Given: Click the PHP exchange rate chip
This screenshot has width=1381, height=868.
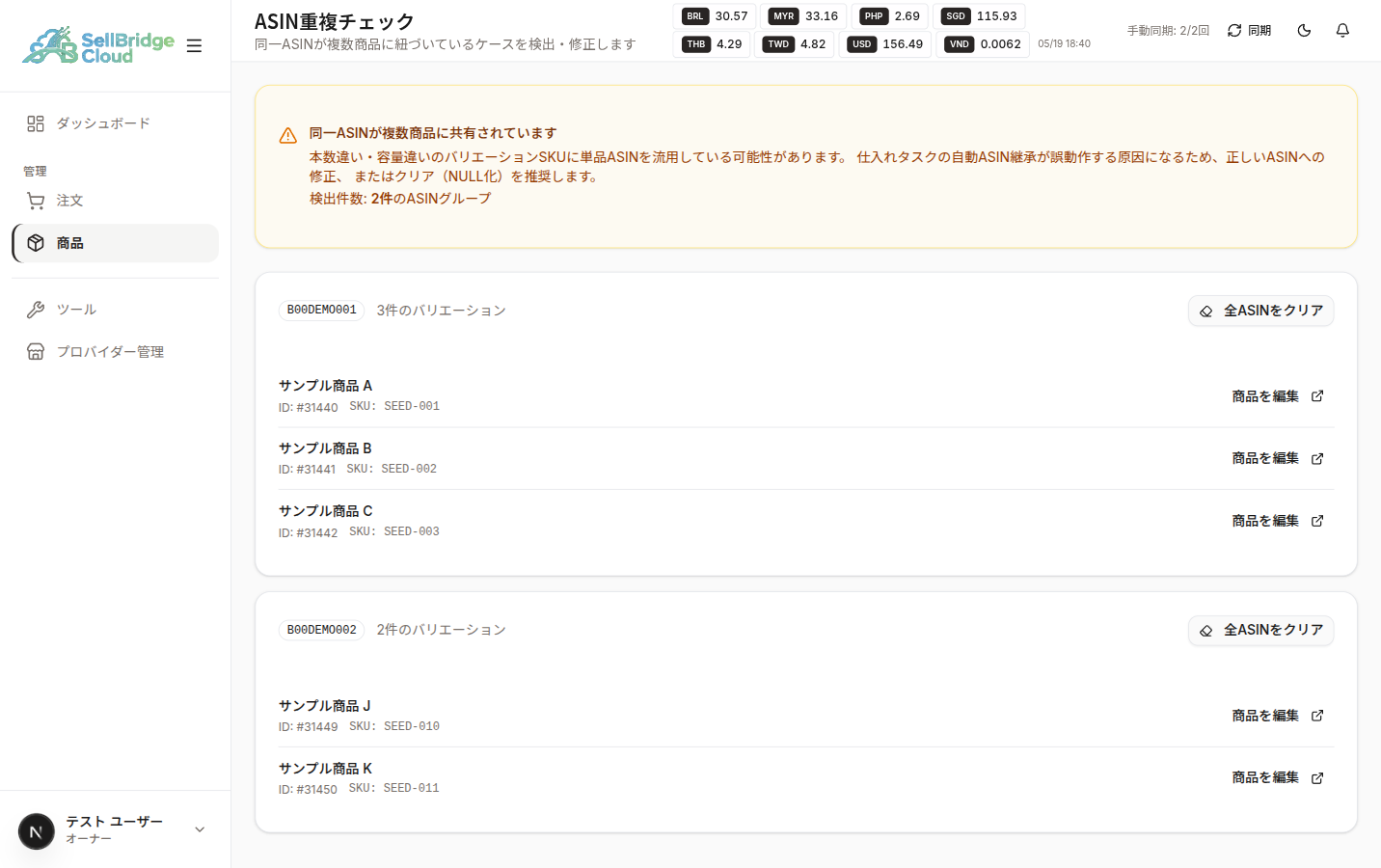Looking at the screenshot, I should (889, 16).
